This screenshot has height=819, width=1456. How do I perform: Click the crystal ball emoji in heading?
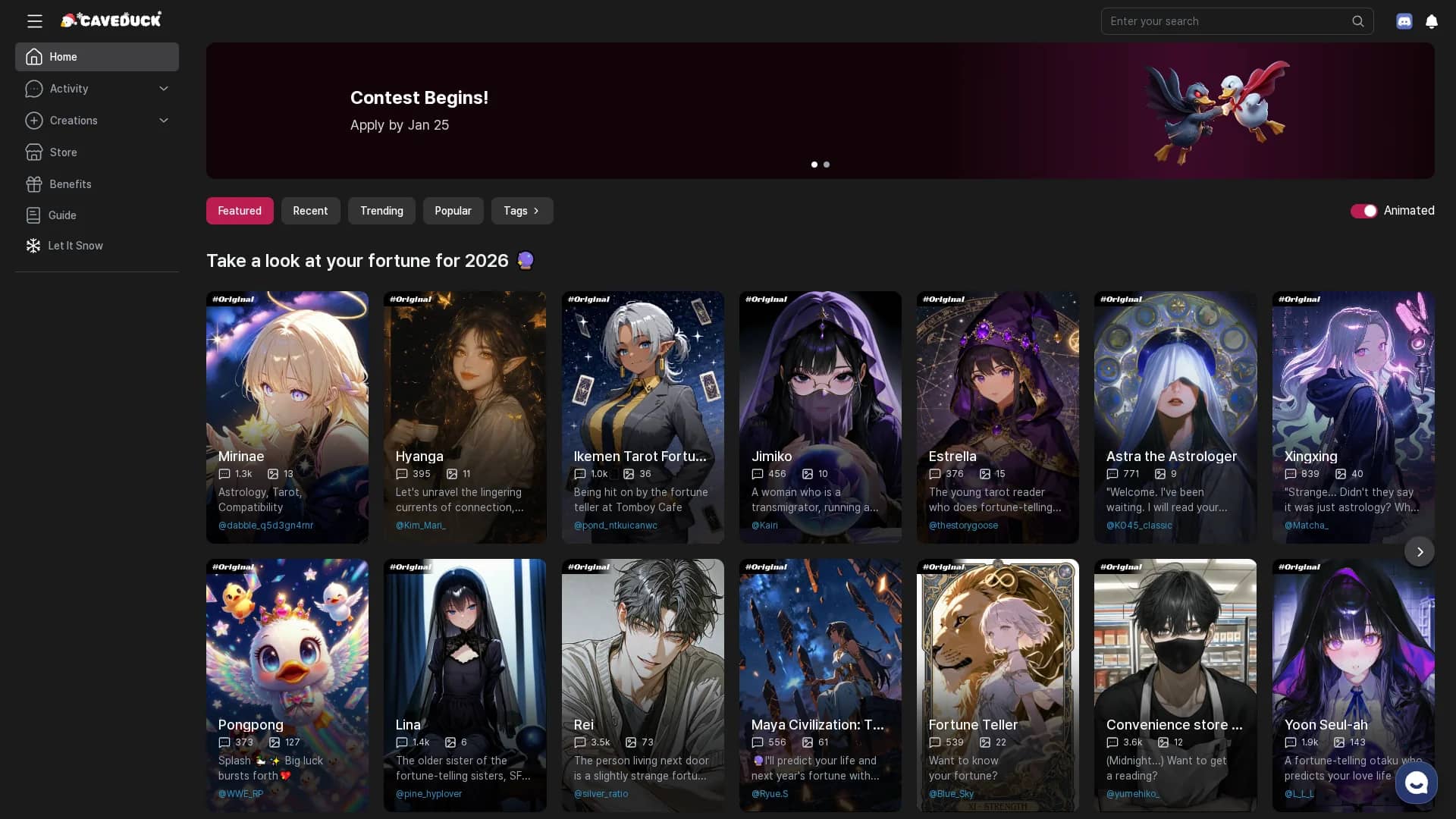525,261
